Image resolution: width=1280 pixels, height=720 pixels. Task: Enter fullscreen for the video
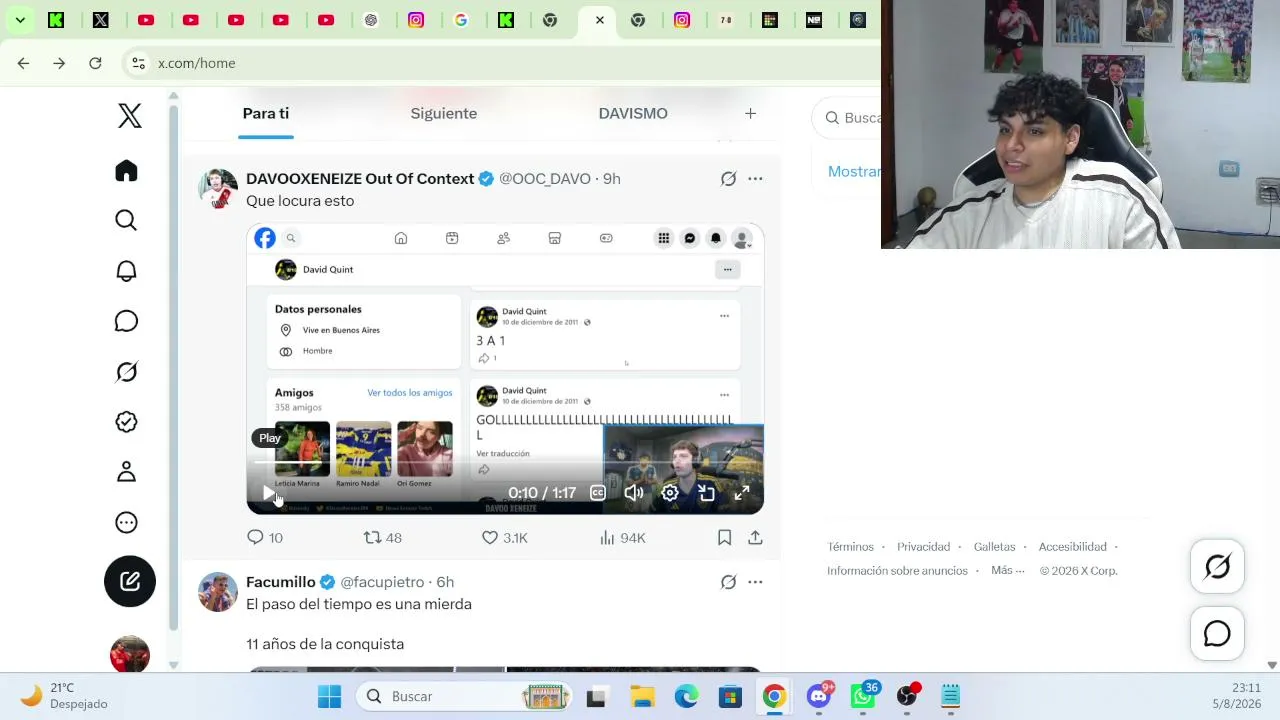point(742,492)
